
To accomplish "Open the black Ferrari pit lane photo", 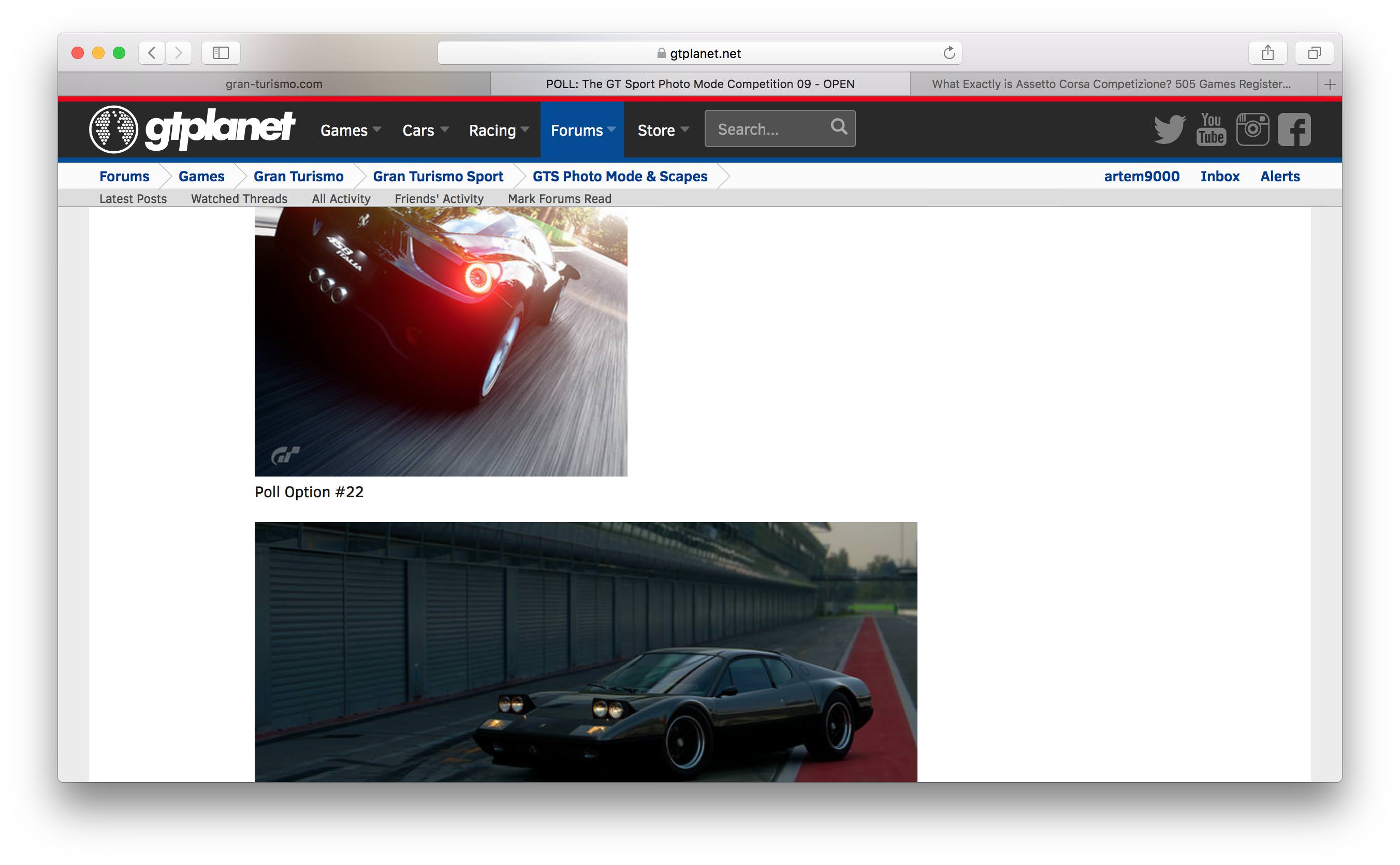I will click(586, 652).
